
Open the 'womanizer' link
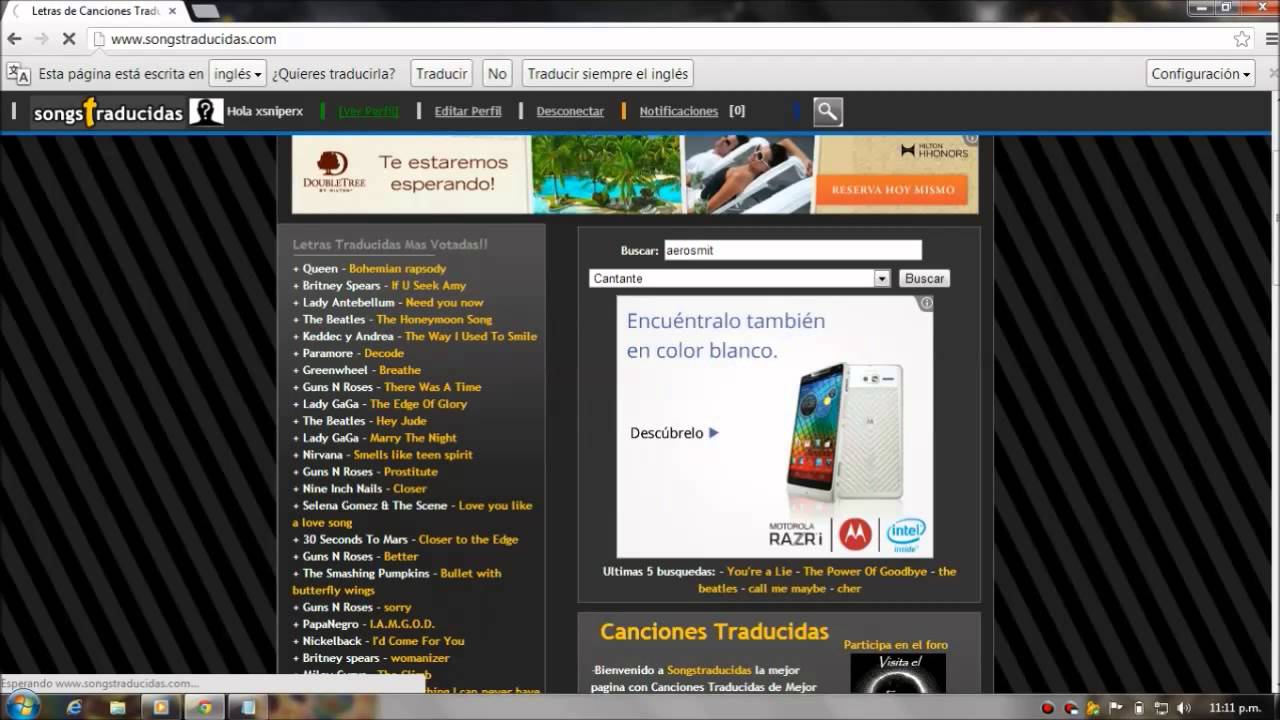[x=420, y=658]
